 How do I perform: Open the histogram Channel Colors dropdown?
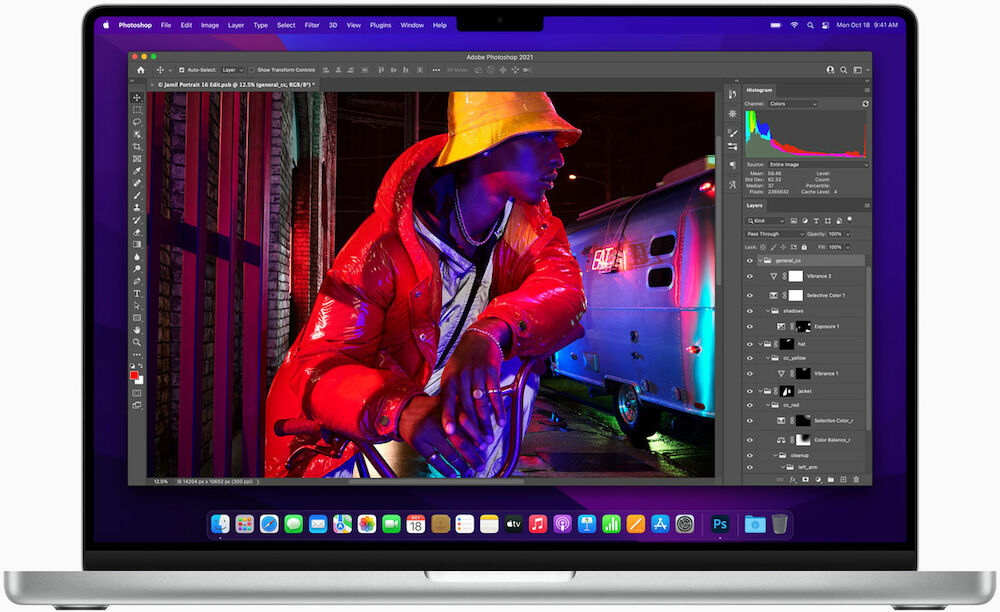tap(793, 103)
